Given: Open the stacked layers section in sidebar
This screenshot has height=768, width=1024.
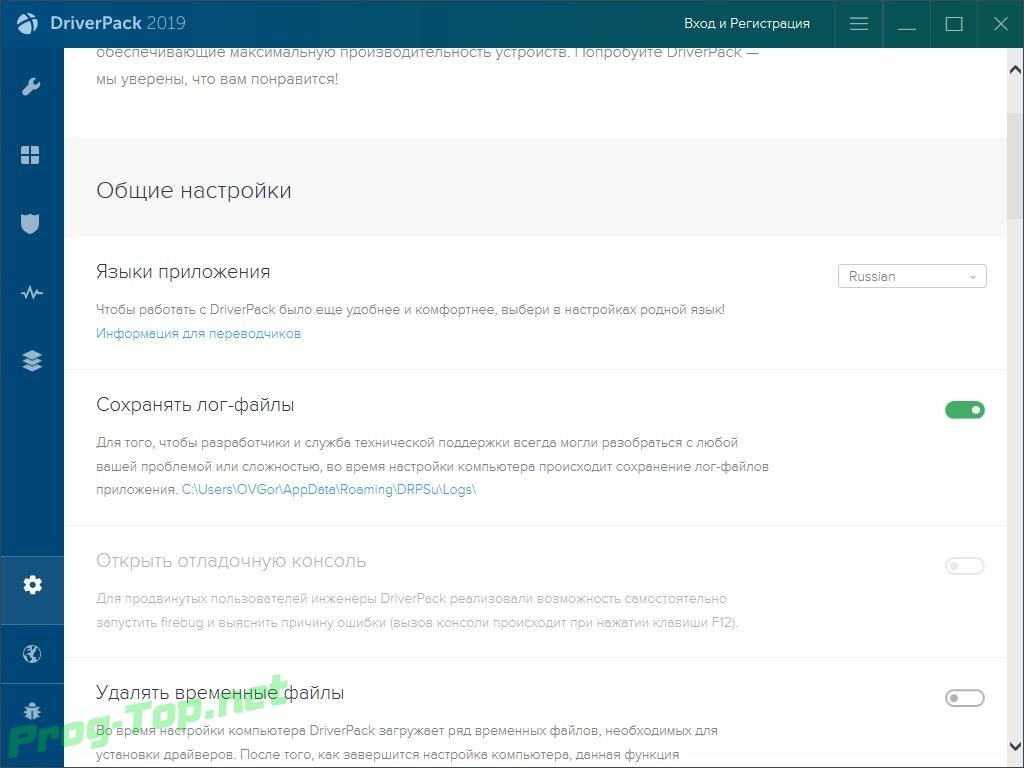Looking at the screenshot, I should pyautogui.click(x=31, y=360).
